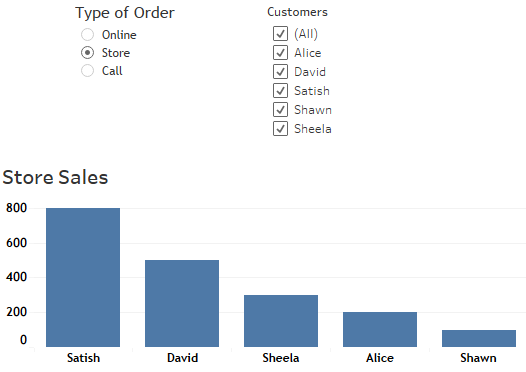526x372 pixels.
Task: Select the Store order type
Action: (x=88, y=53)
